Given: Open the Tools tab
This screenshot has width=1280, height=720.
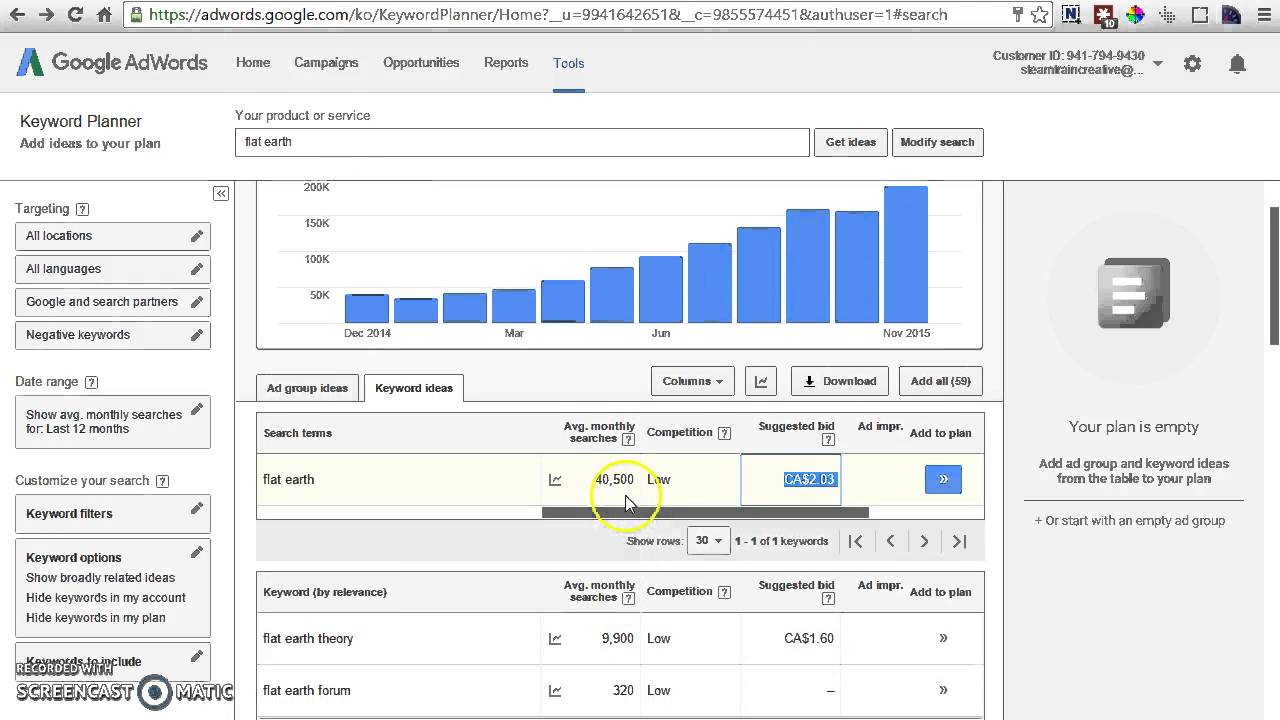Looking at the screenshot, I should [569, 63].
